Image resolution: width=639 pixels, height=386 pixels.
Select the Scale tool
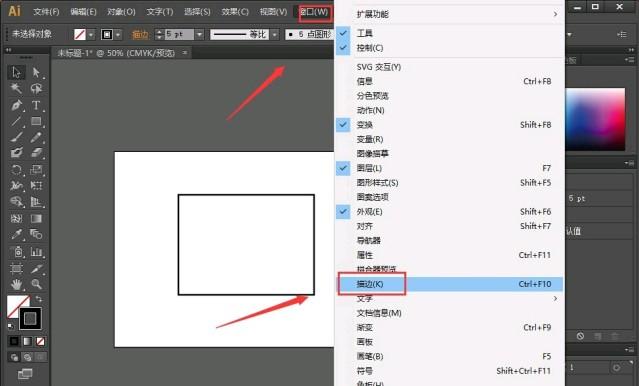coord(36,170)
